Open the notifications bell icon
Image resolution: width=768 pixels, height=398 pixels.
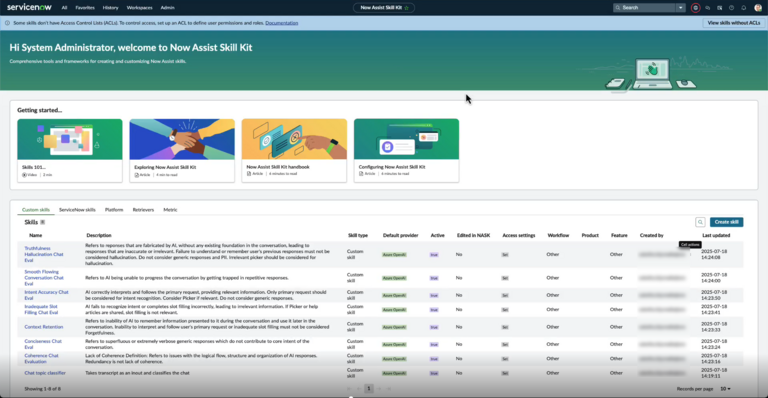click(x=744, y=8)
